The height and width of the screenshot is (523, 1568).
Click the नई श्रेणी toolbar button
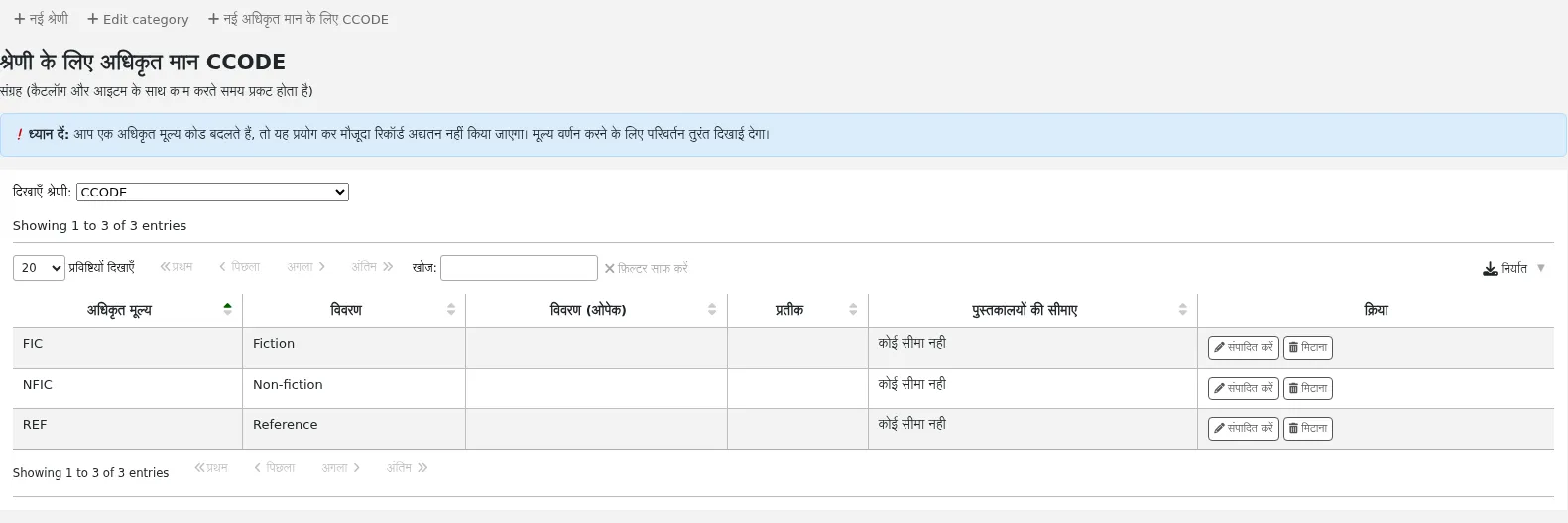(41, 19)
